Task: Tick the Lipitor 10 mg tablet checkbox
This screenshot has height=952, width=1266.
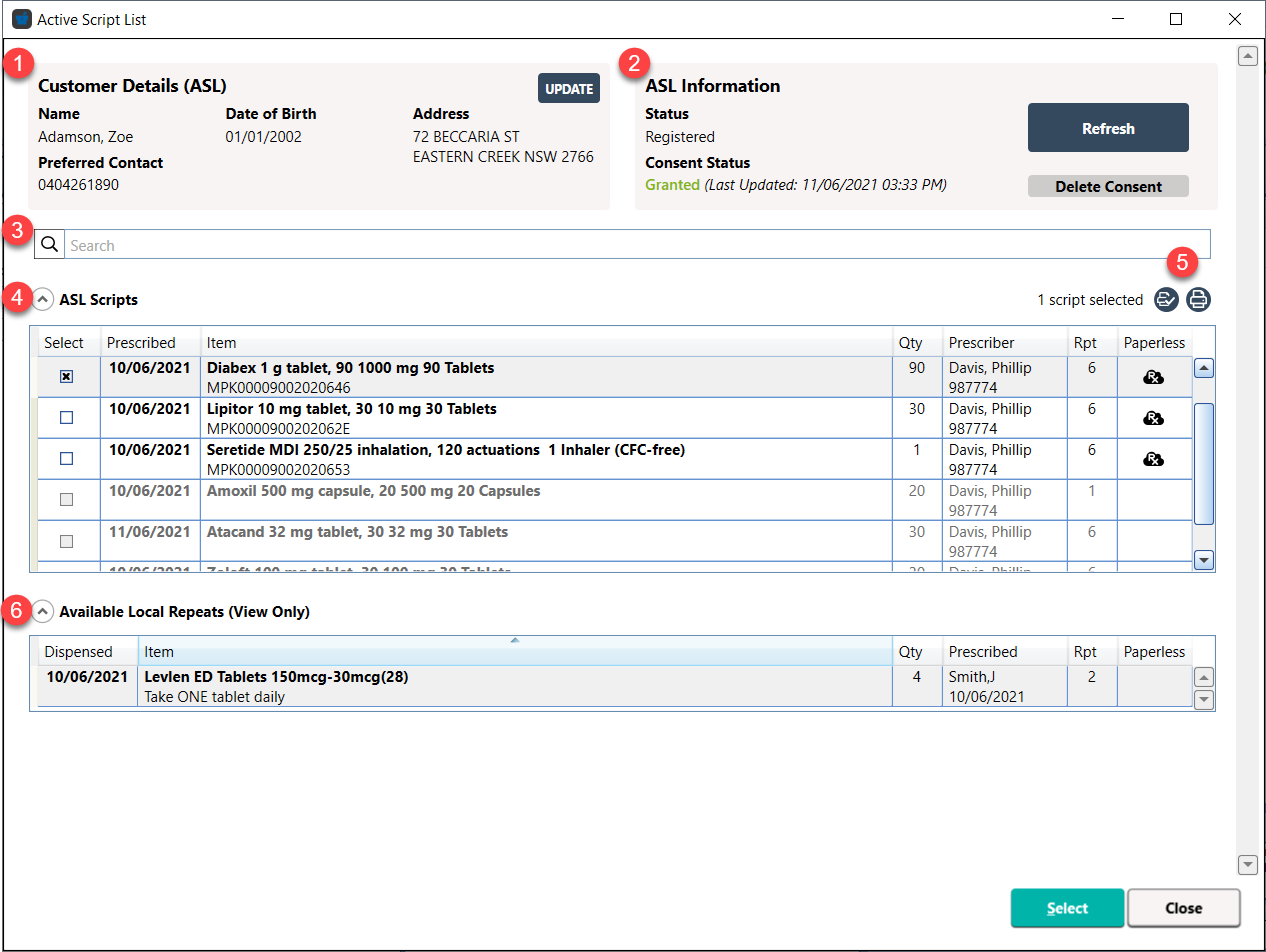Action: point(66,418)
